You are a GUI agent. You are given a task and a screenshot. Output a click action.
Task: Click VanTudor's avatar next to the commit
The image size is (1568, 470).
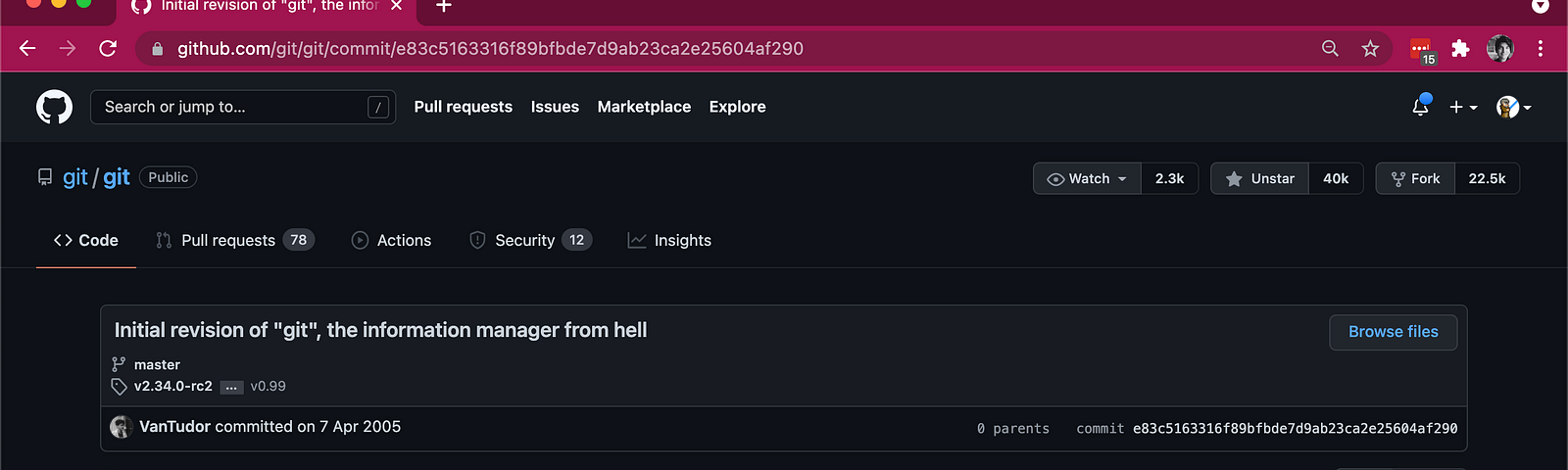pyautogui.click(x=122, y=427)
